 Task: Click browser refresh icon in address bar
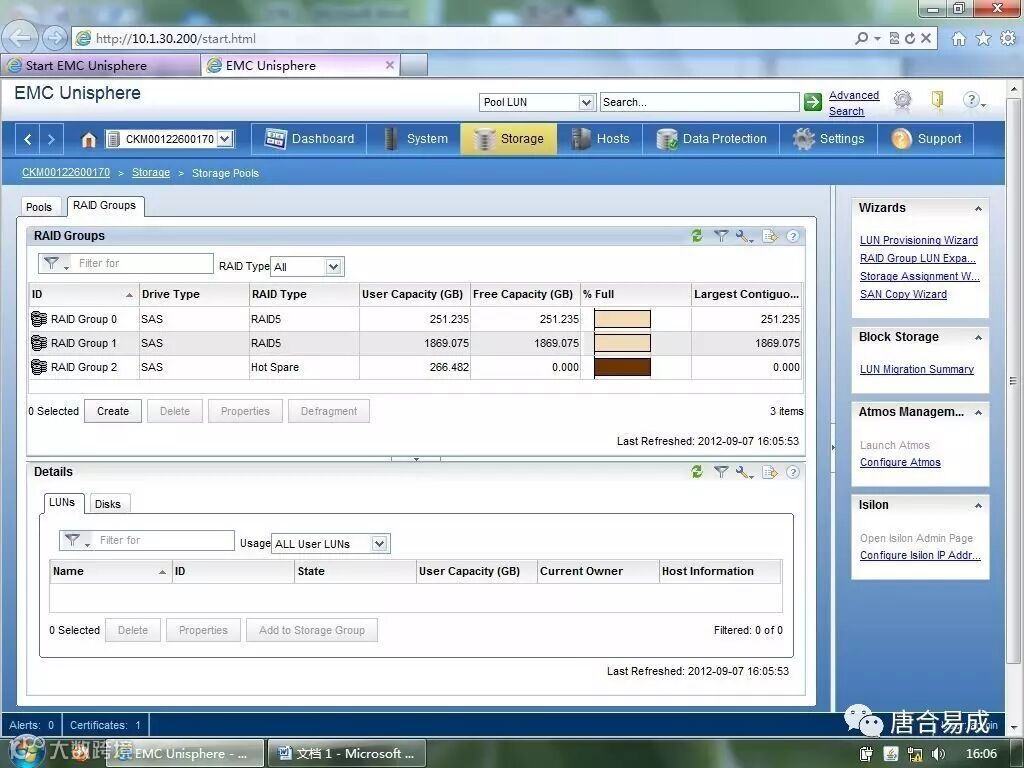910,39
